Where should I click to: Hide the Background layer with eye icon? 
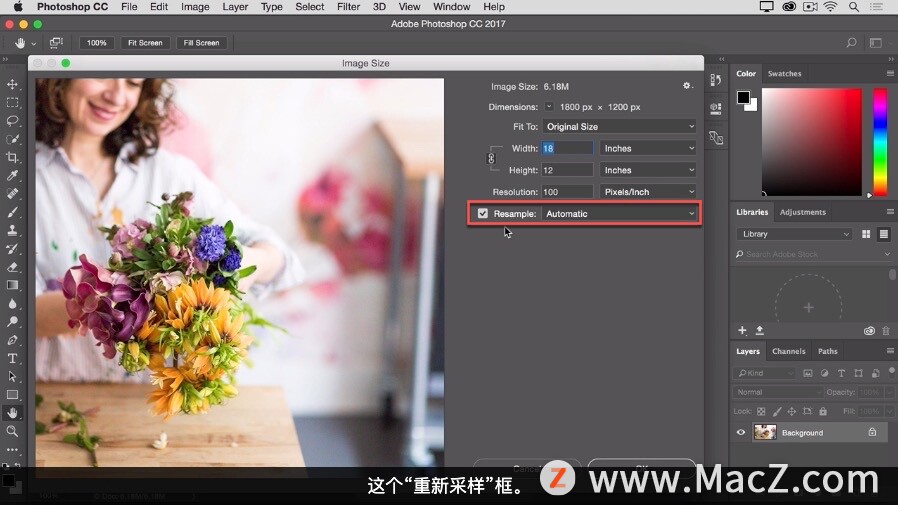[741, 432]
